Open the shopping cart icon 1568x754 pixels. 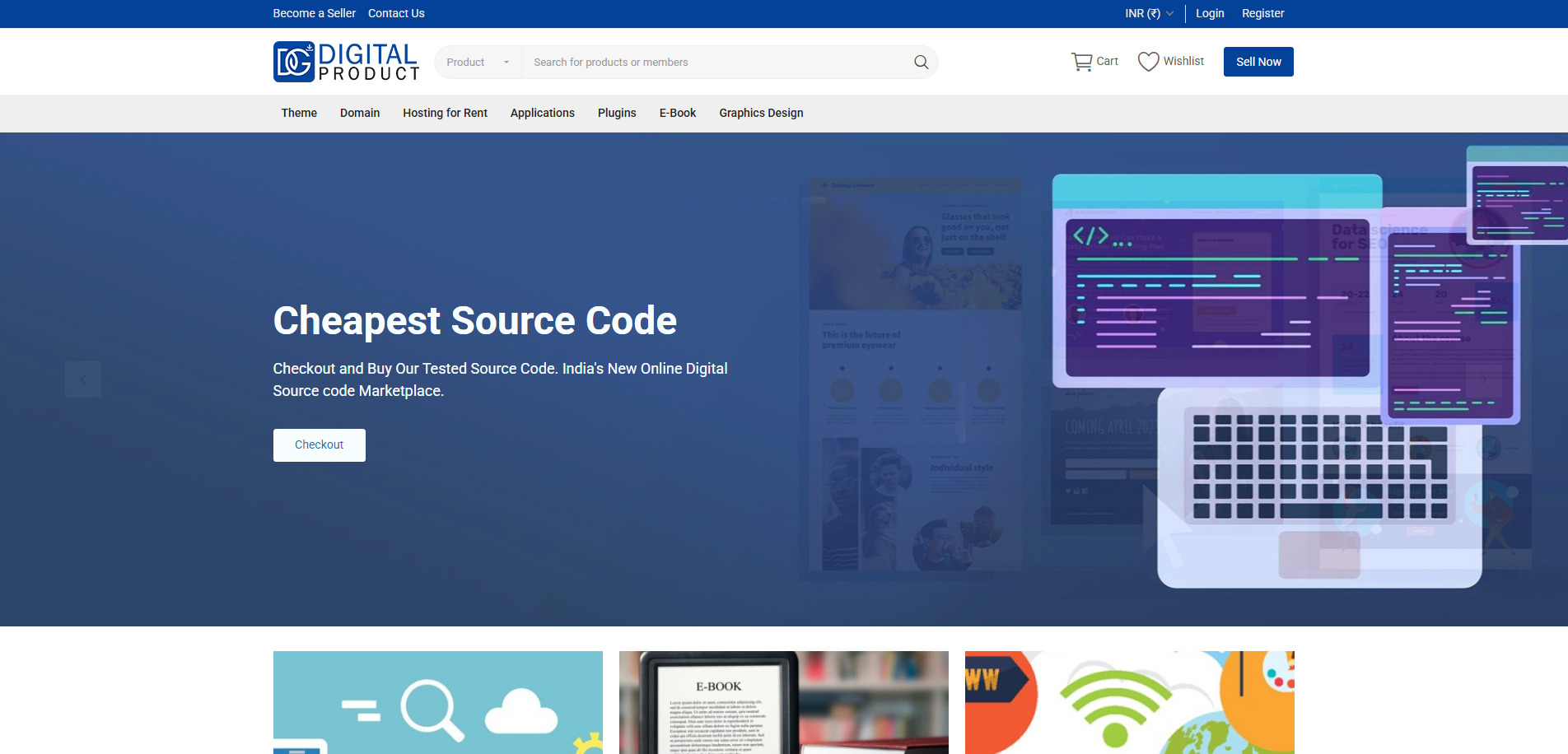pos(1081,62)
